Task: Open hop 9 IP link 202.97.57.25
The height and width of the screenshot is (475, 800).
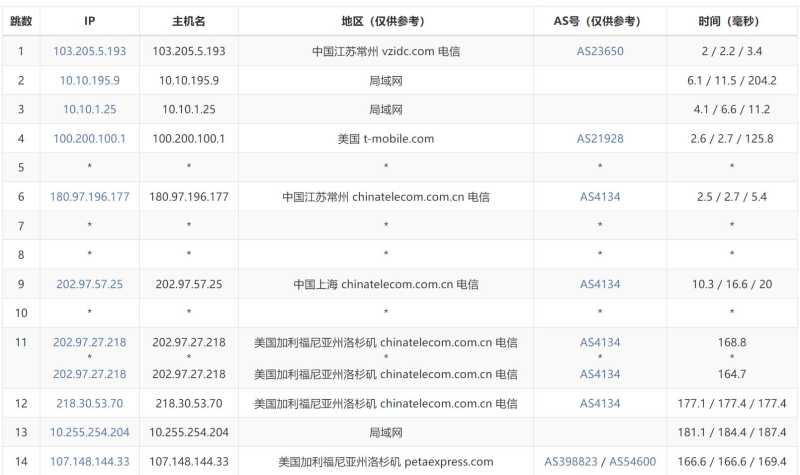Action: (x=90, y=284)
